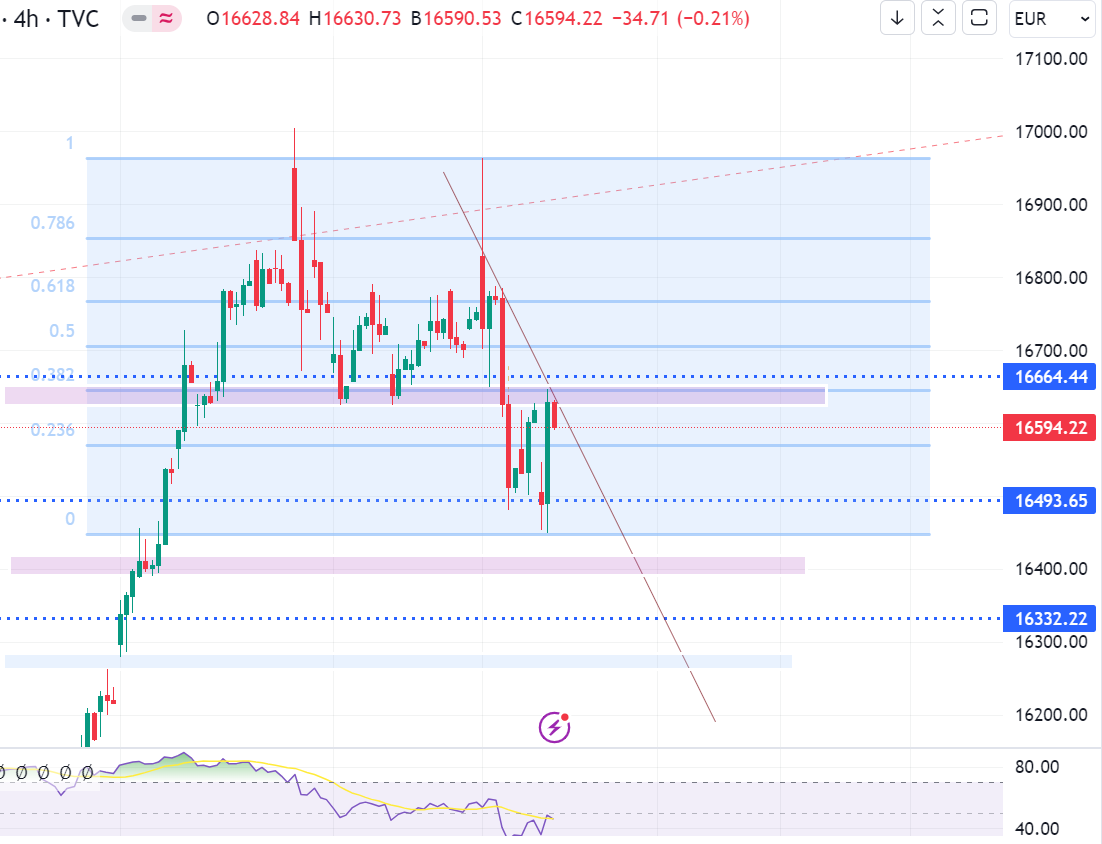1102x844 pixels.
Task: Select the Fibonacci 0.5 level label
Action: [x=62, y=330]
